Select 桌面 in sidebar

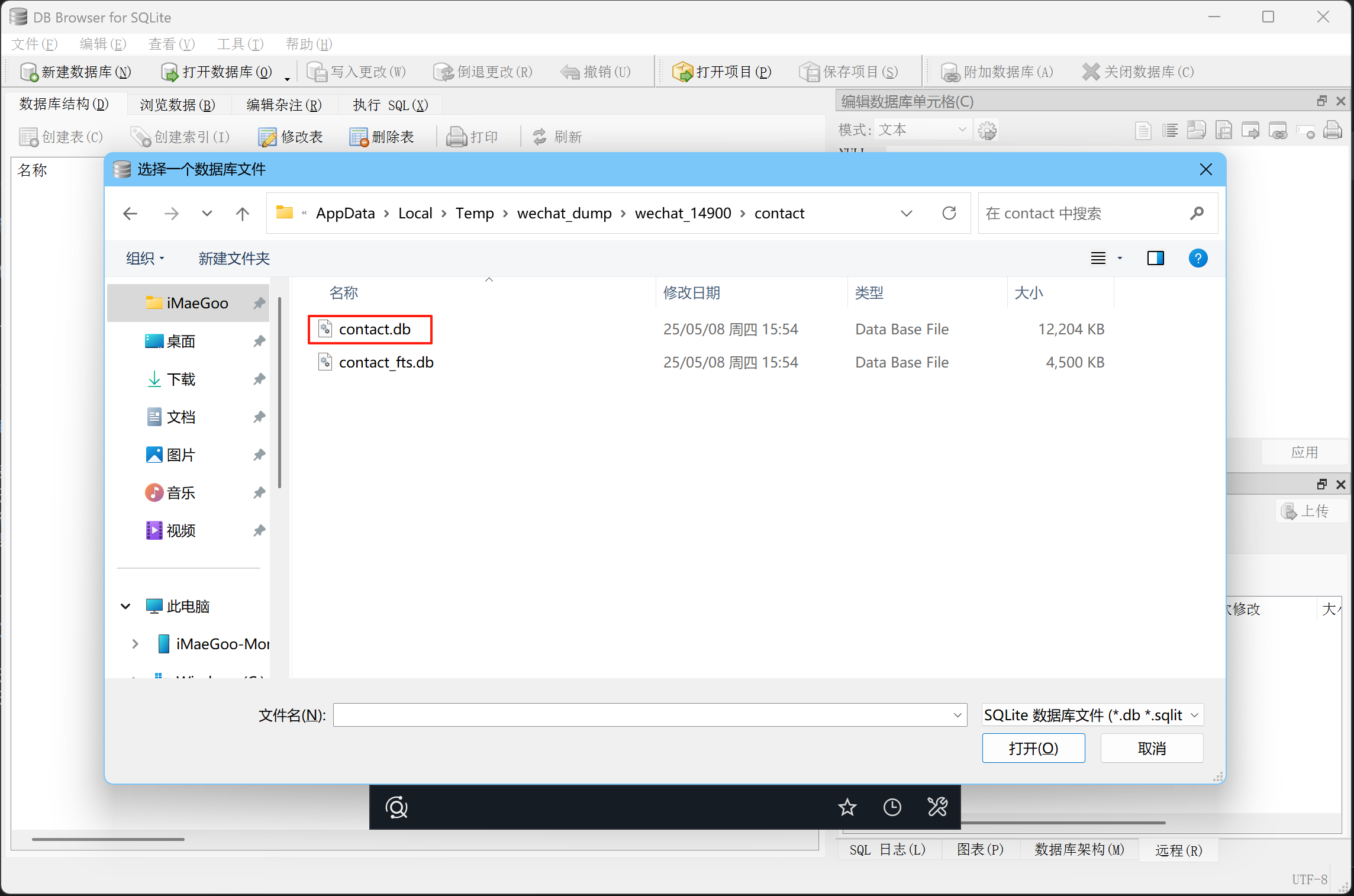tap(188, 341)
